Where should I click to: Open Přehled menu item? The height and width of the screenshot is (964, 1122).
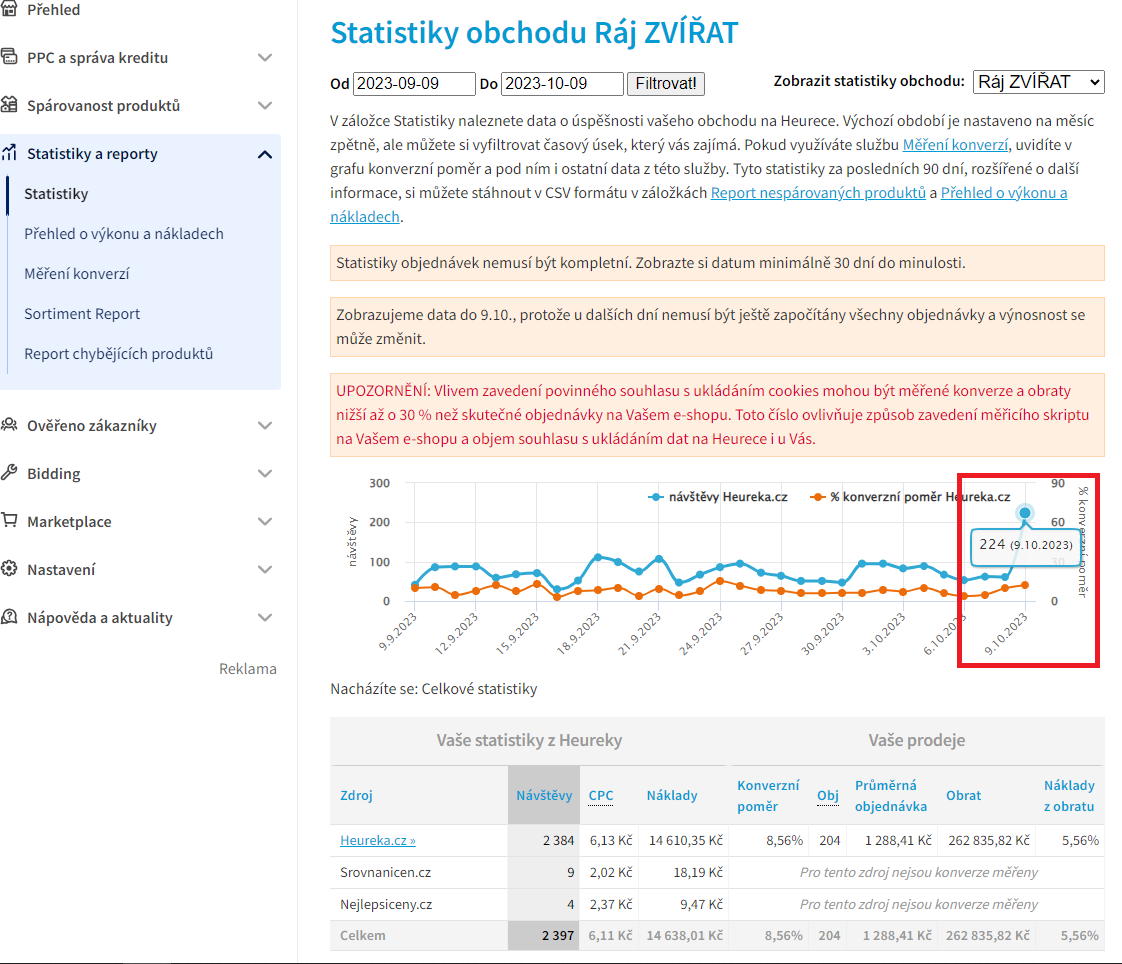54,10
